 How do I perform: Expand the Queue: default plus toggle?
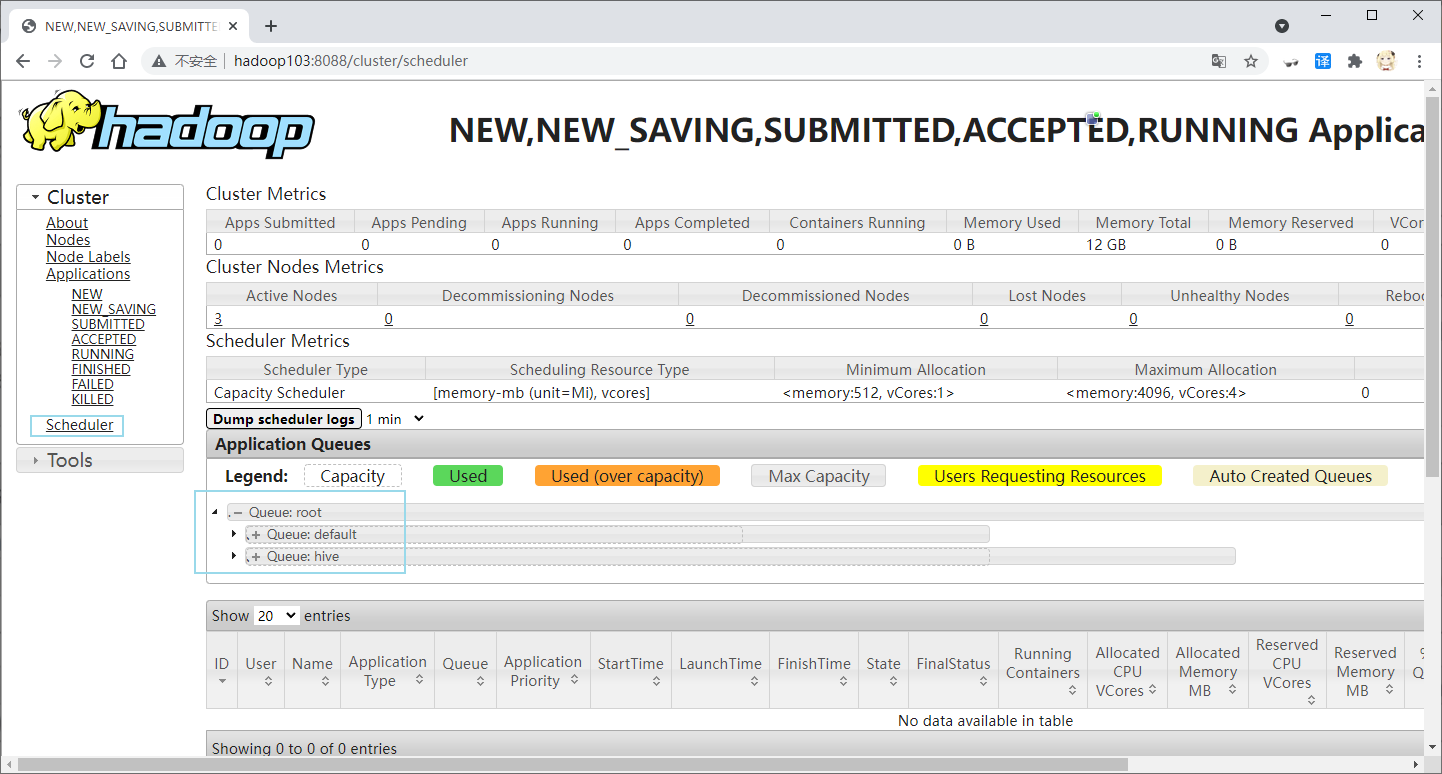click(256, 535)
